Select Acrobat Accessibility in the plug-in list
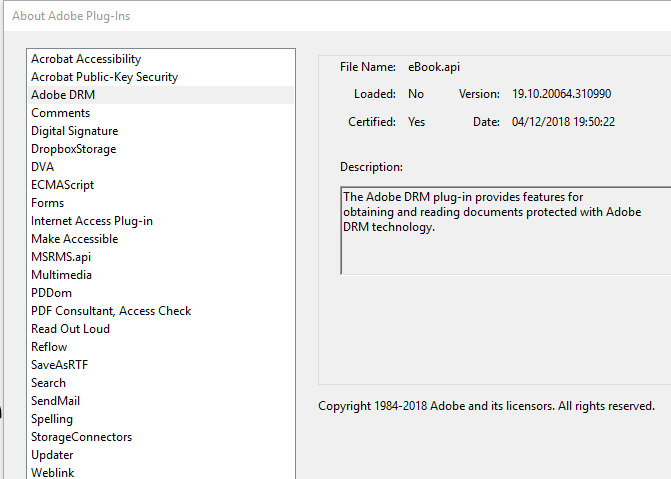The height and width of the screenshot is (479, 671). coord(86,59)
